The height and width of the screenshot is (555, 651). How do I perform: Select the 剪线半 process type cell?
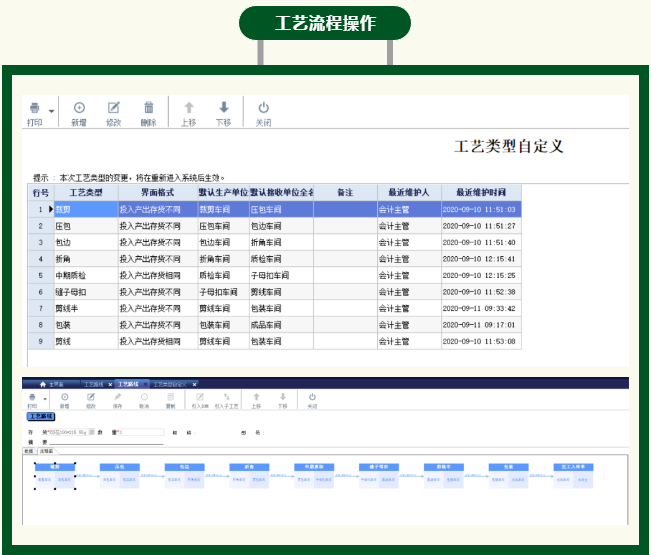(86, 308)
